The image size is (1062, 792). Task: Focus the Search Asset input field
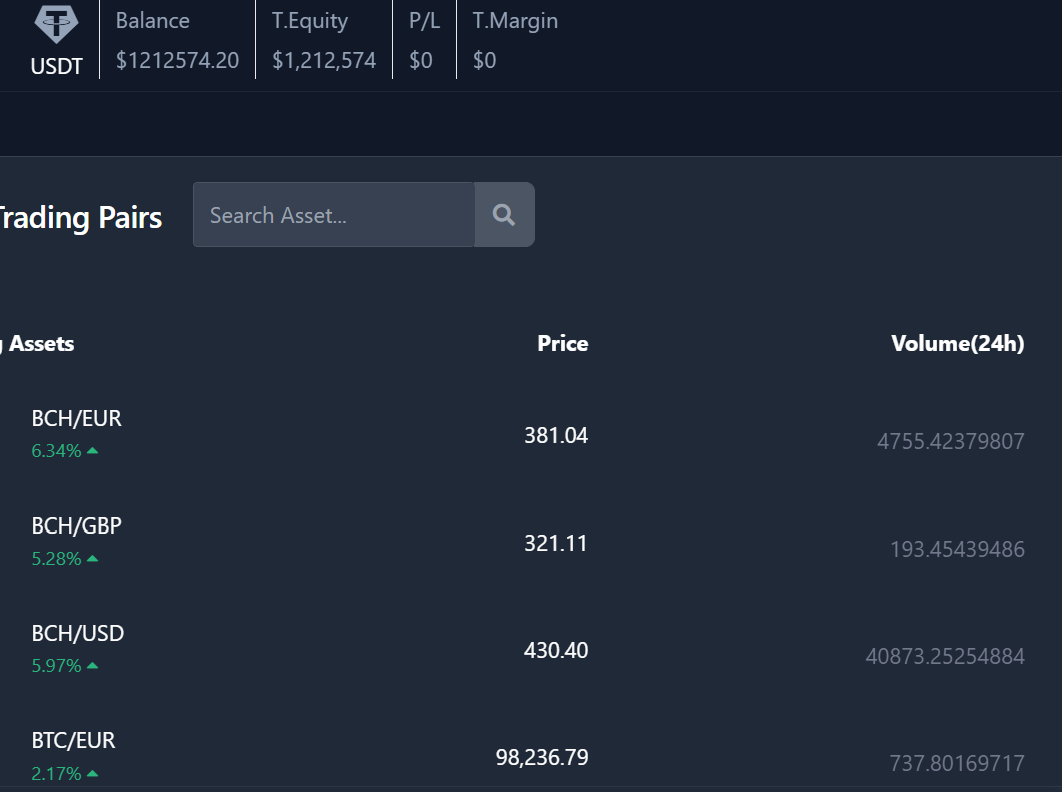tap(333, 214)
